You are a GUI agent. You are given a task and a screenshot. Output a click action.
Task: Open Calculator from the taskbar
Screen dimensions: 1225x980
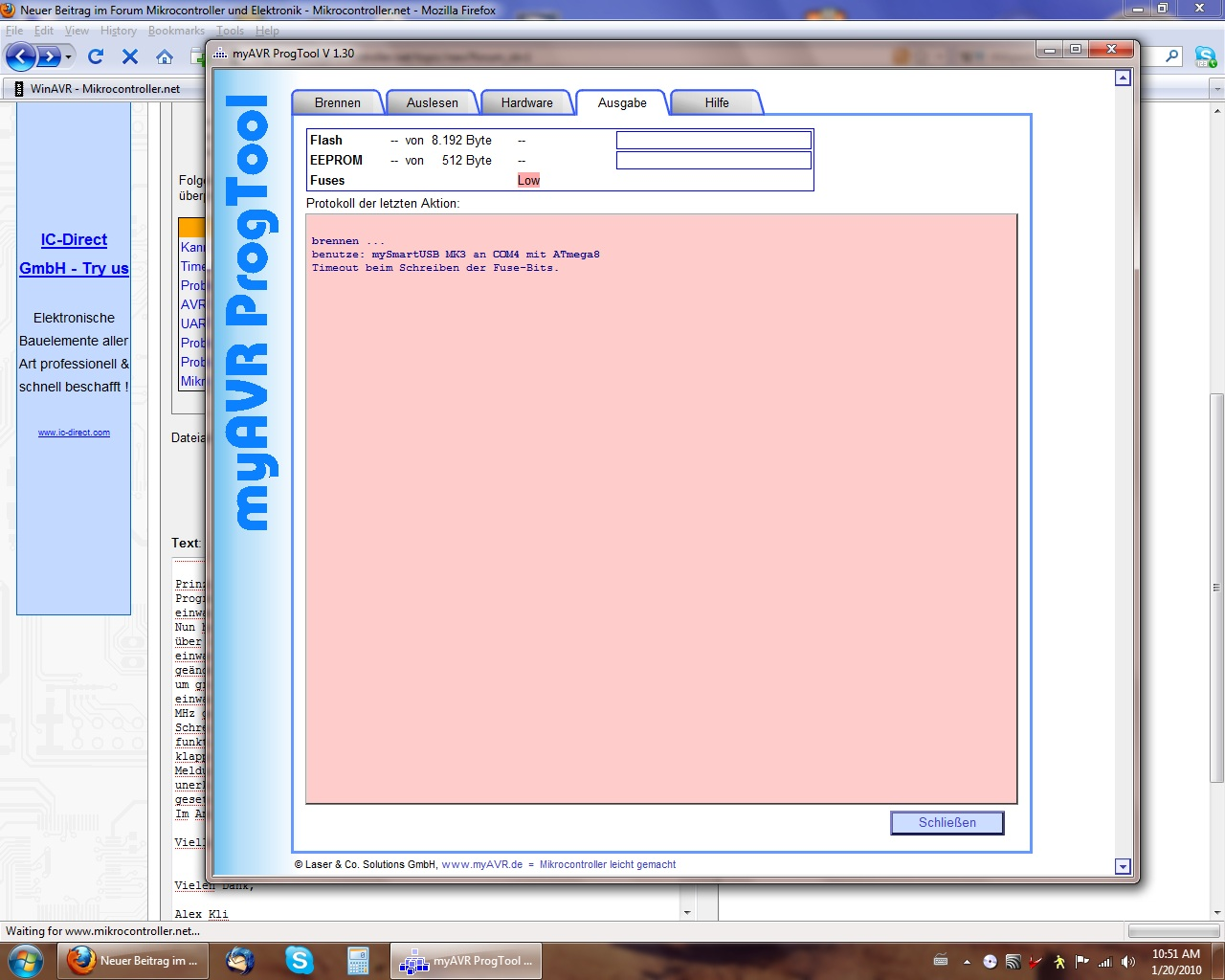pyautogui.click(x=358, y=961)
